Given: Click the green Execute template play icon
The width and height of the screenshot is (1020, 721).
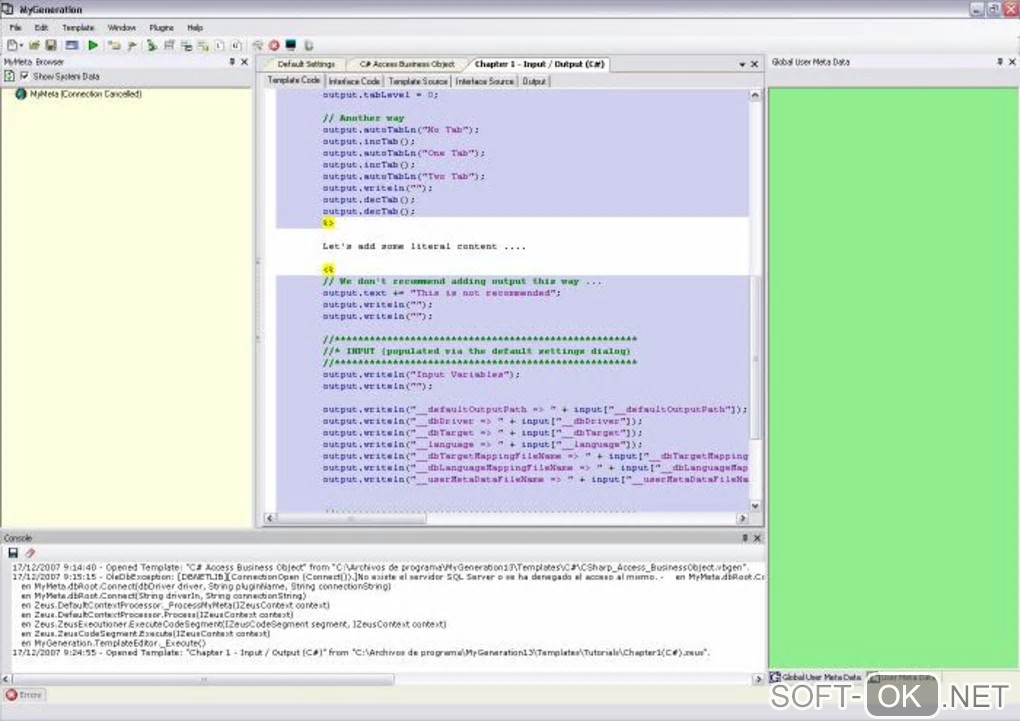Looking at the screenshot, I should (x=93, y=45).
